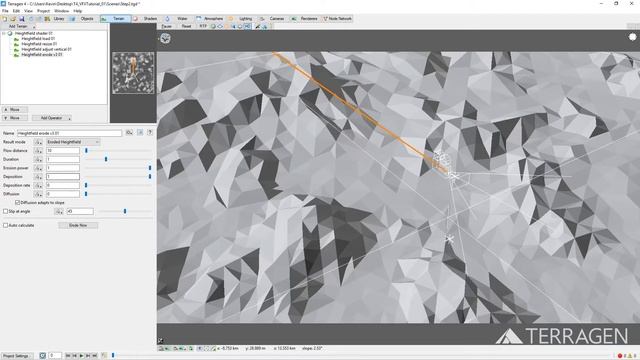
Task: Click the error indicator red icon in the status bar
Action: click(x=620, y=356)
